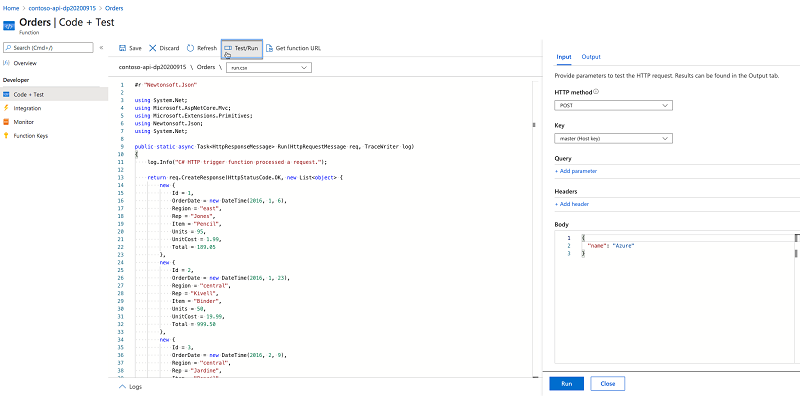Click the Discard X icon
Viewport: 800px width, 396px height.
tap(153, 48)
